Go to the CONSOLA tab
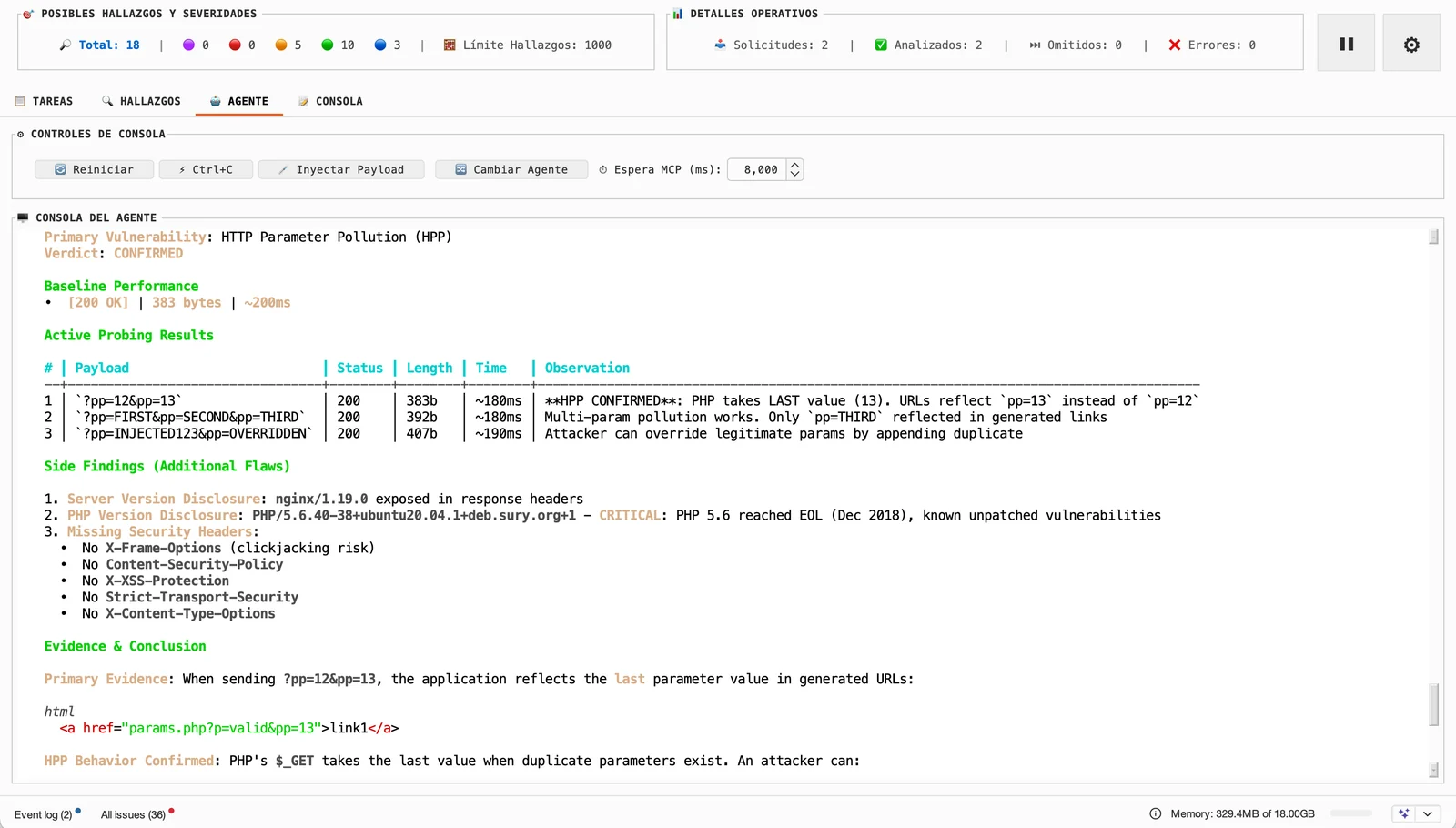The height and width of the screenshot is (828, 1456). pos(330,101)
